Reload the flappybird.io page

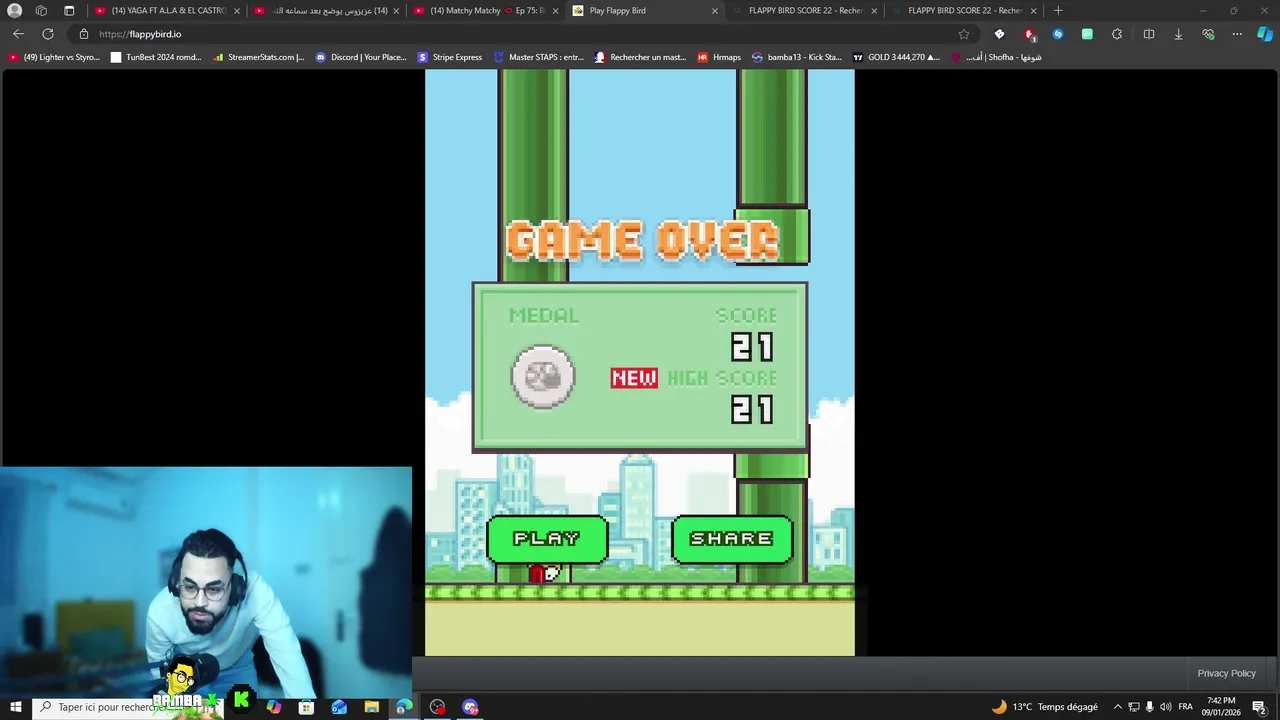tap(47, 34)
